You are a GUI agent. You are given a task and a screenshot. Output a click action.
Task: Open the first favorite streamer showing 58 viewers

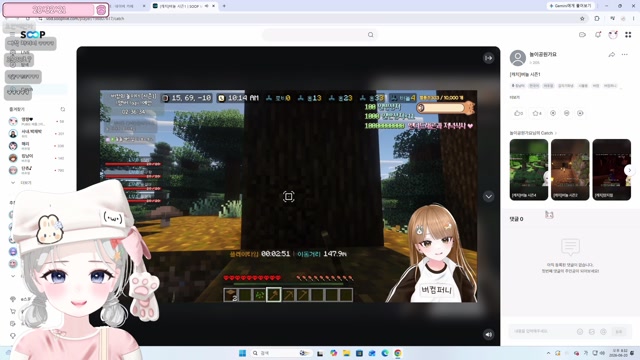pyautogui.click(x=37, y=121)
